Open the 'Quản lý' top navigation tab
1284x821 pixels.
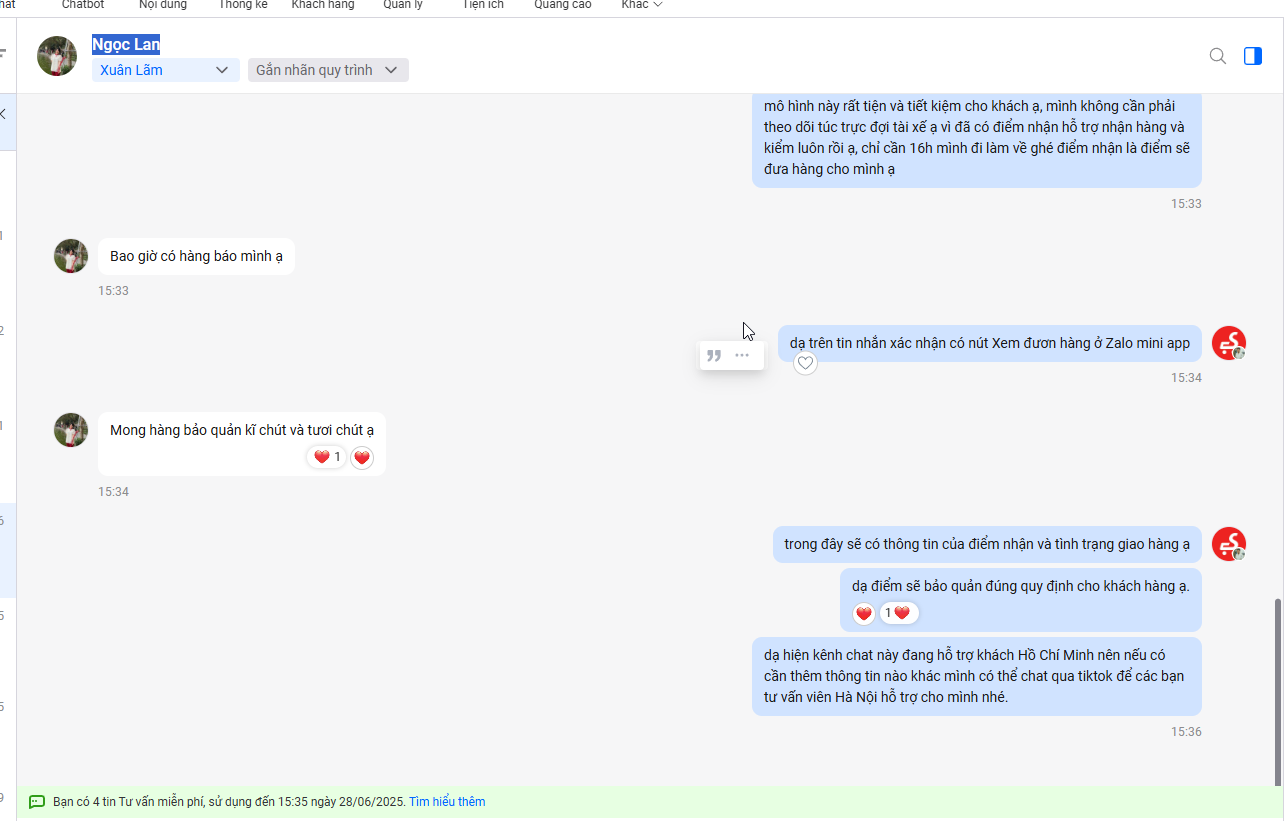pos(403,5)
